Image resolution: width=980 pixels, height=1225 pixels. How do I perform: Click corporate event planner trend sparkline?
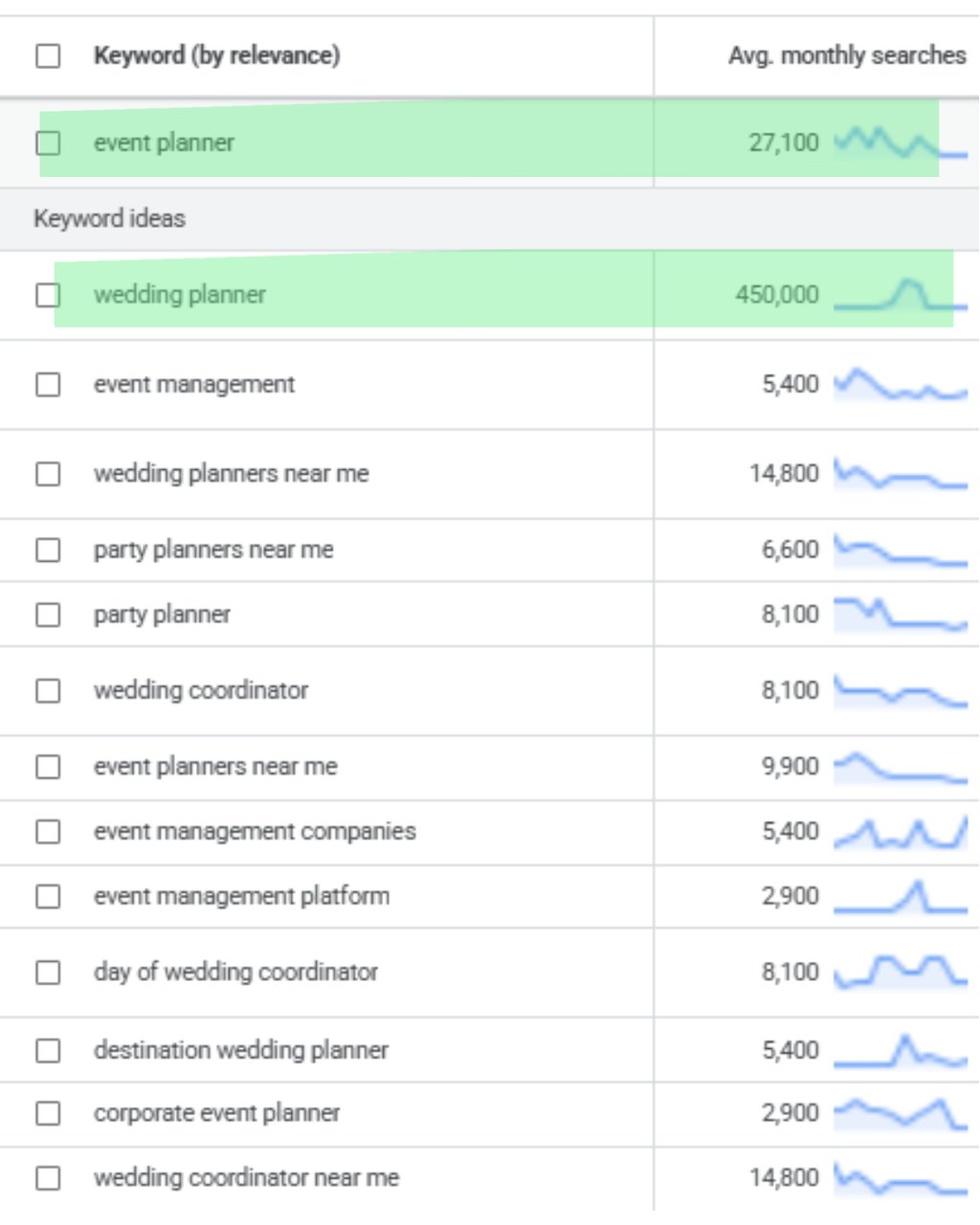point(900,1114)
